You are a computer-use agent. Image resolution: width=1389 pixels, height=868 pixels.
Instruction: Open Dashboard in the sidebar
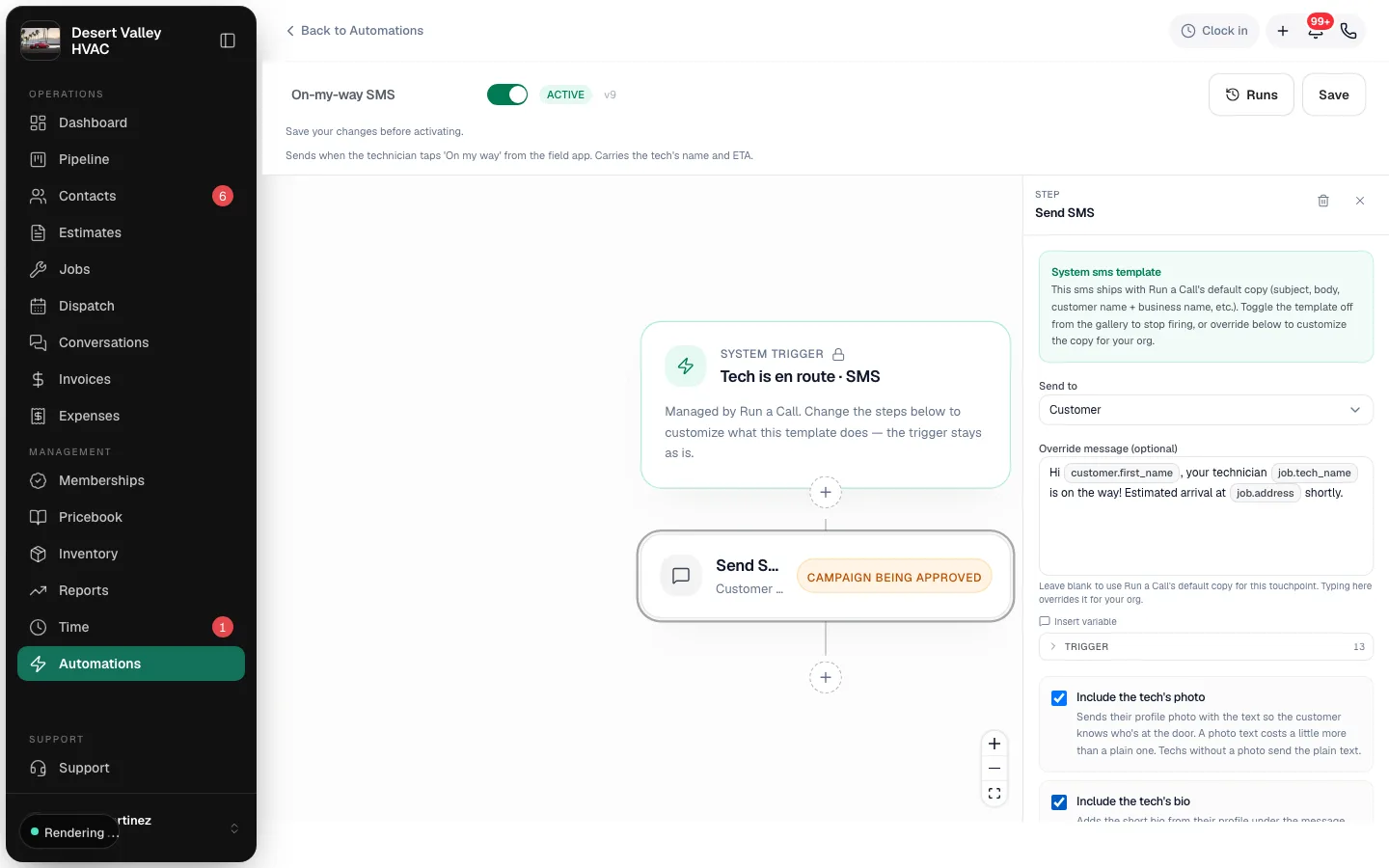point(131,122)
